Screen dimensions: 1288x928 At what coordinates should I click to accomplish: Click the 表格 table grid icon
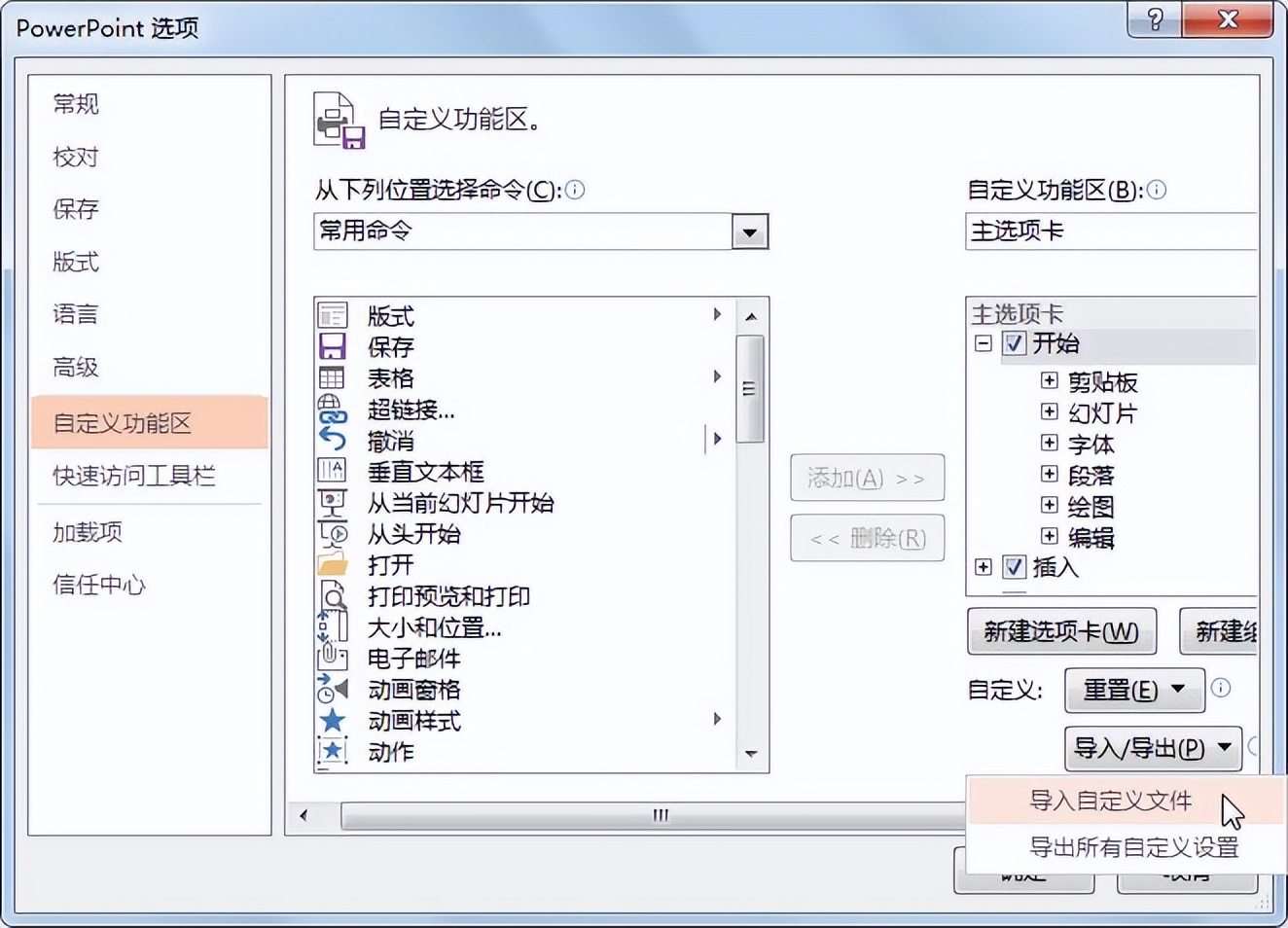tap(333, 378)
